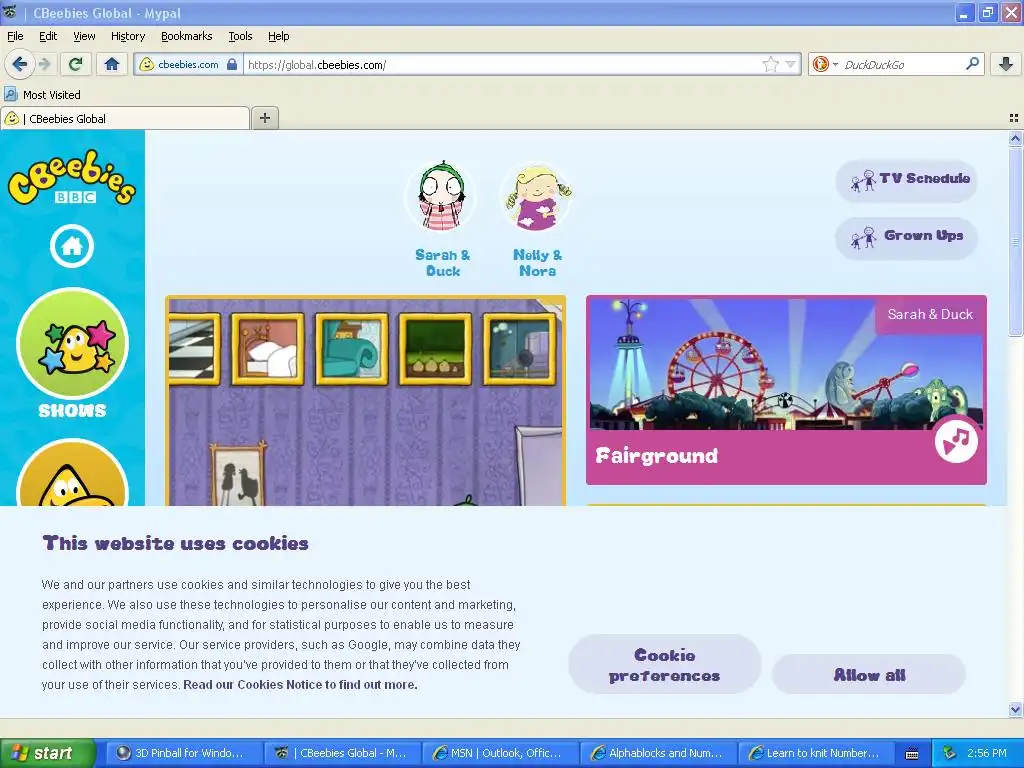Select the Nelly & Nora character
The image size is (1024, 768).
537,219
